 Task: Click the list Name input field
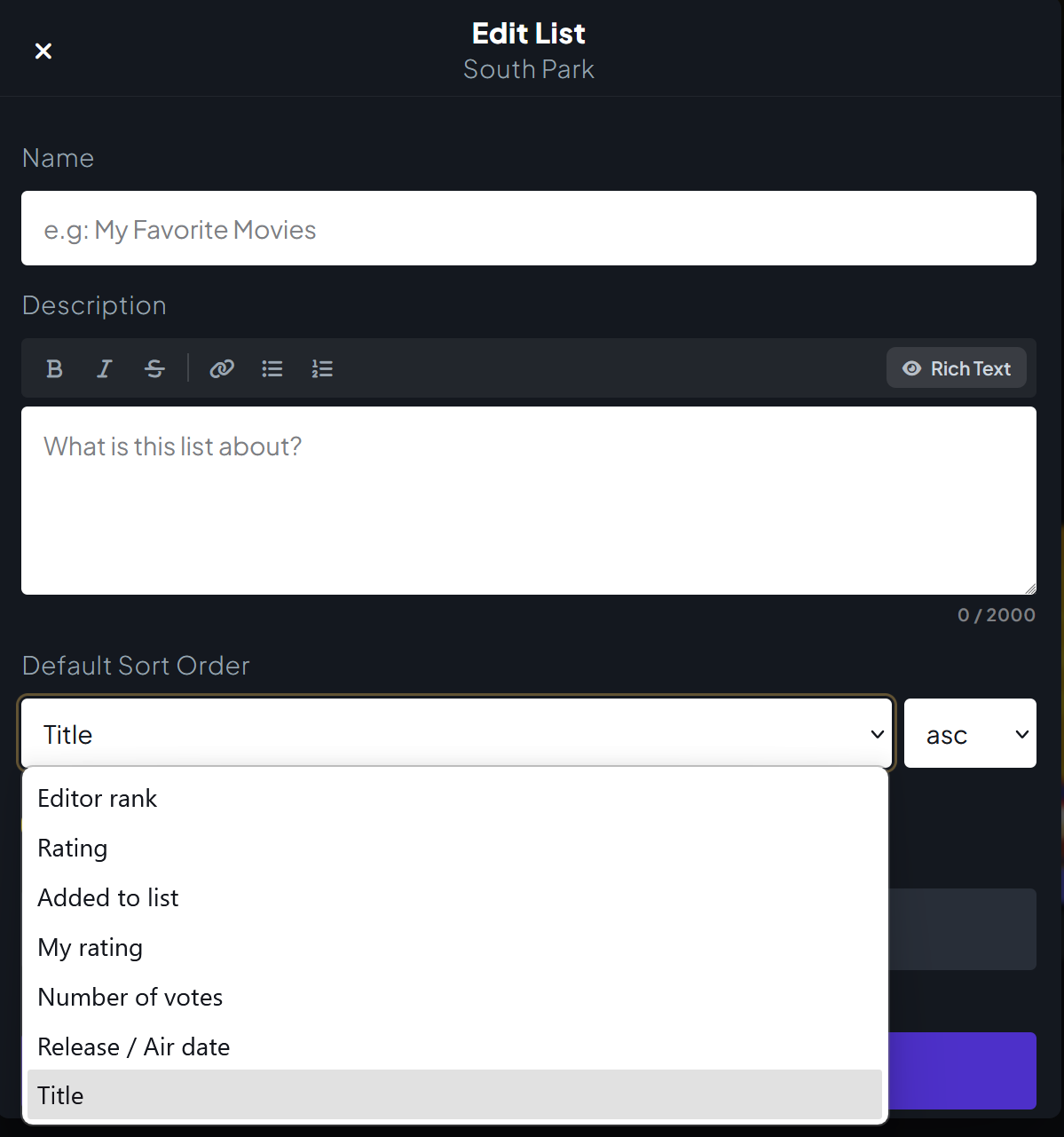coord(529,228)
